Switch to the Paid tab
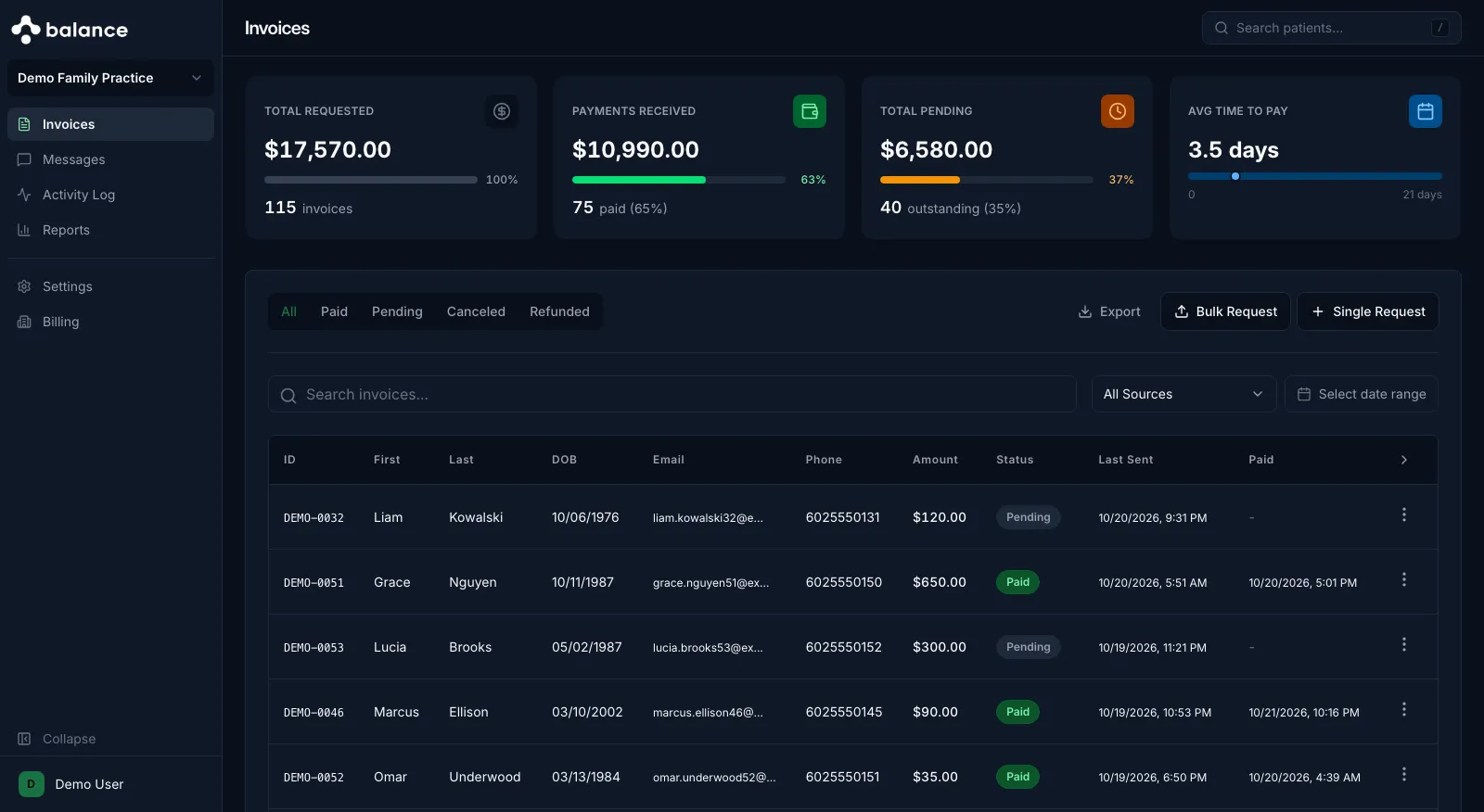This screenshot has height=812, width=1484. click(x=334, y=311)
